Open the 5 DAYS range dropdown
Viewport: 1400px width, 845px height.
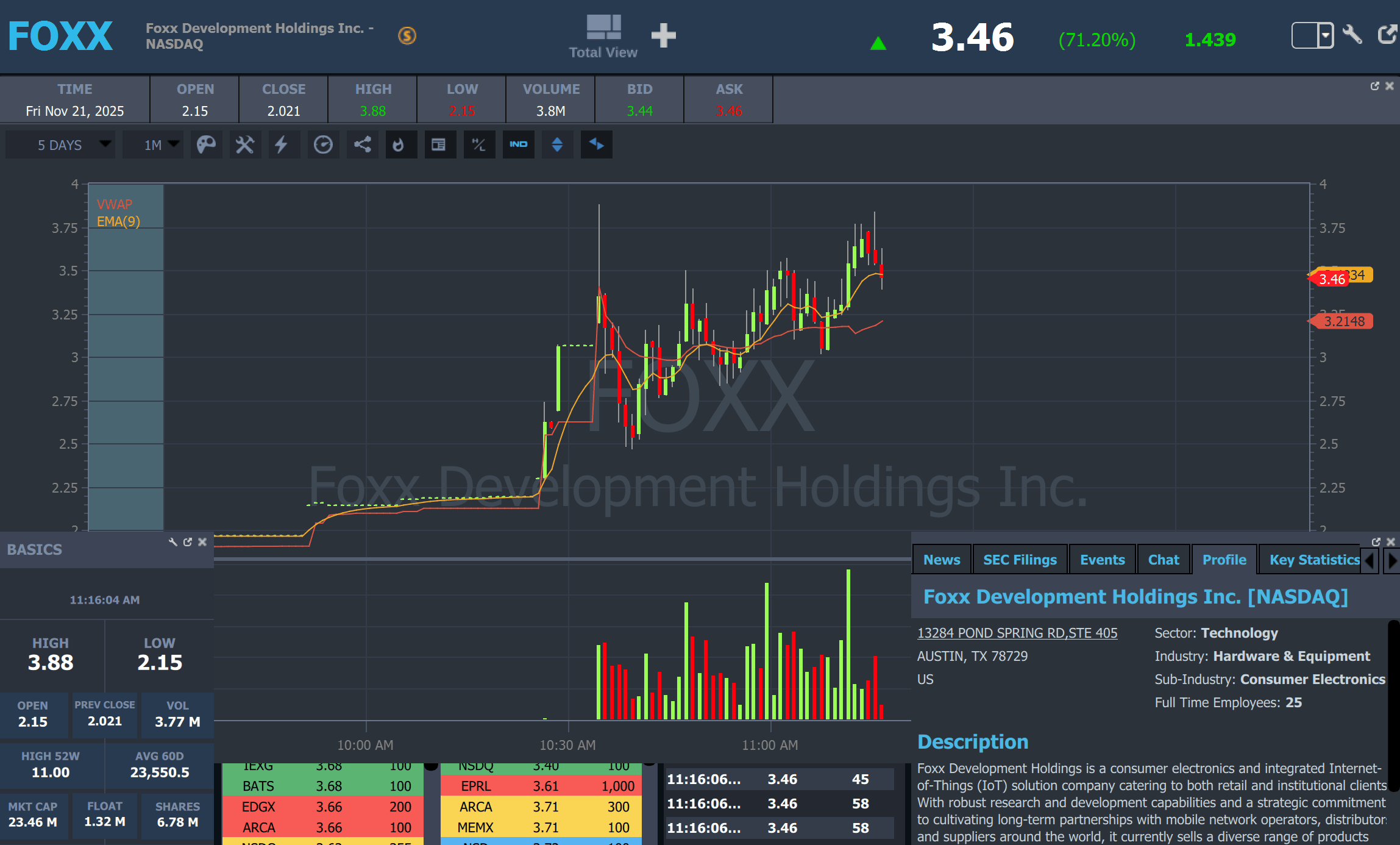pos(61,144)
